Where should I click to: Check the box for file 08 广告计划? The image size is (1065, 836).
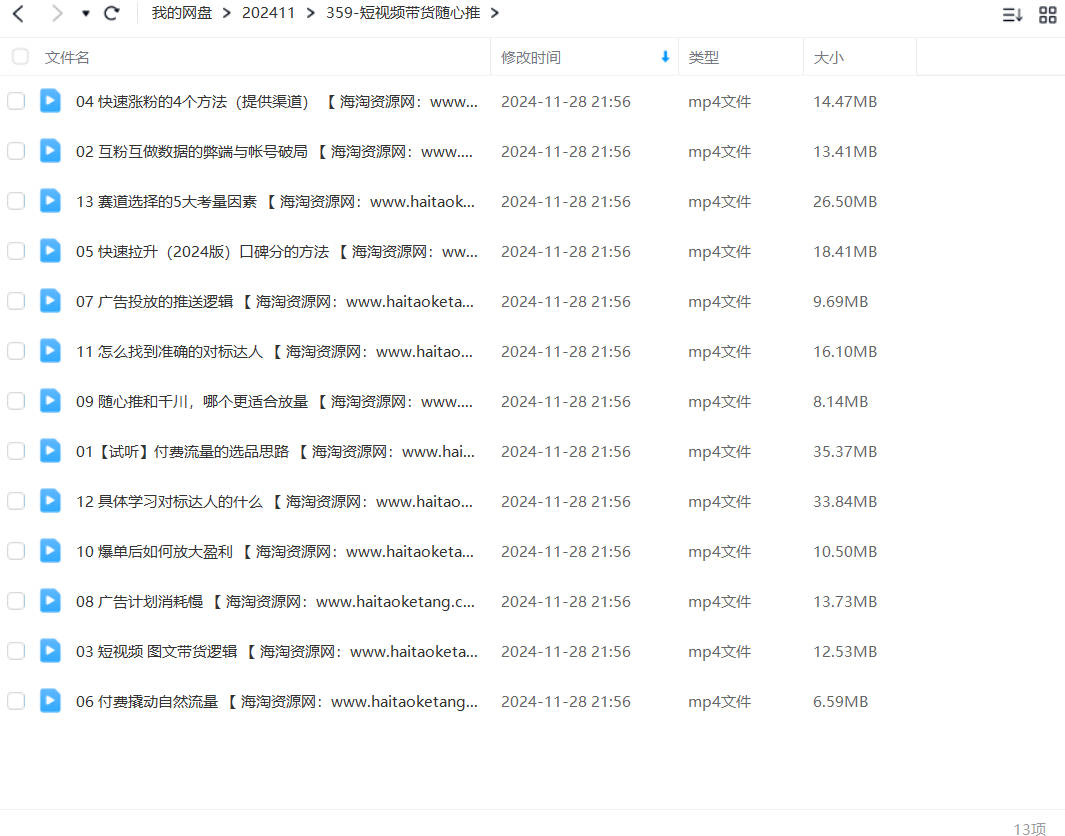(16, 601)
